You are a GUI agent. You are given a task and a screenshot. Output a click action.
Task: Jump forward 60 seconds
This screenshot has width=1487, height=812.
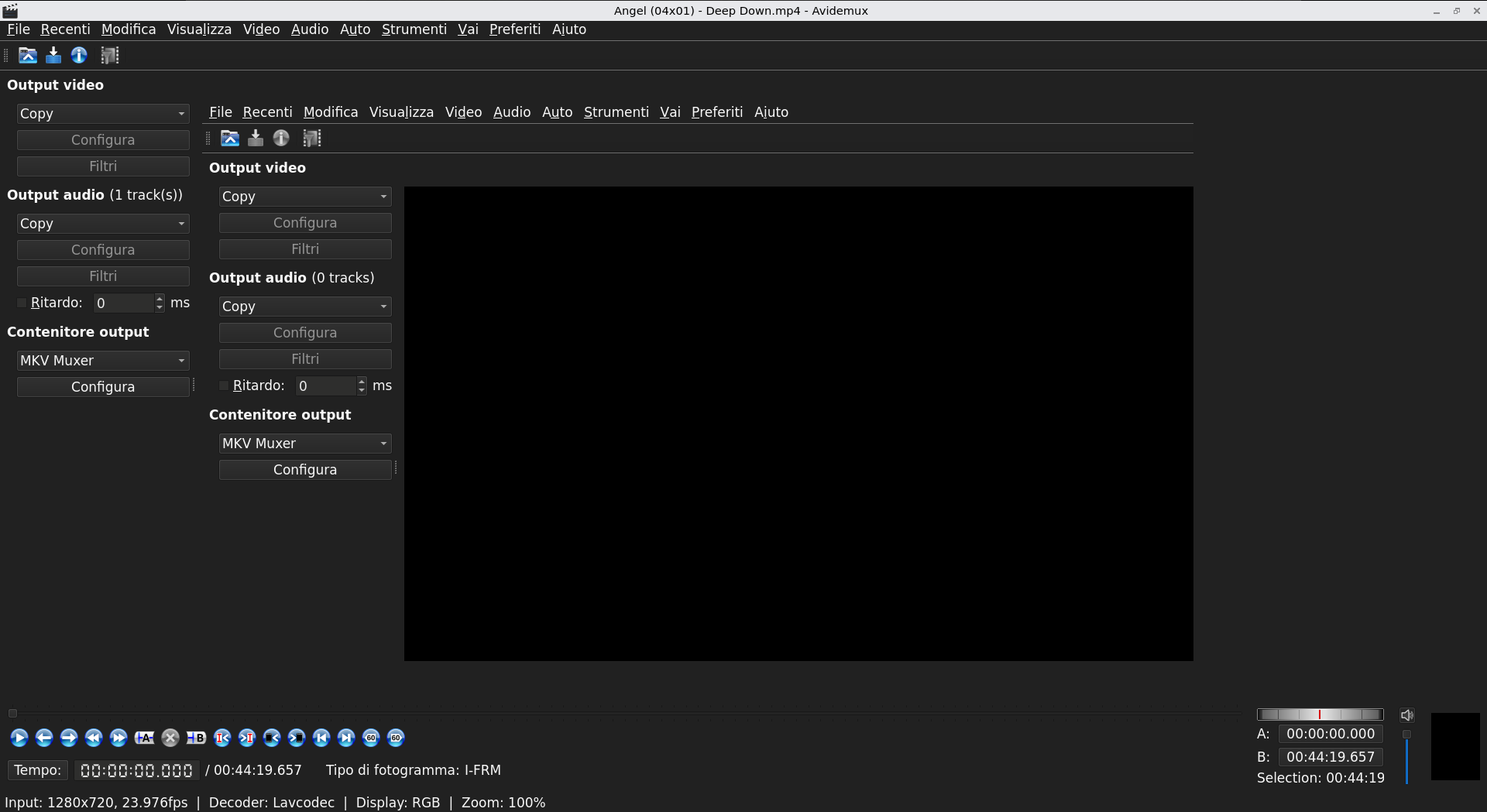[396, 738]
